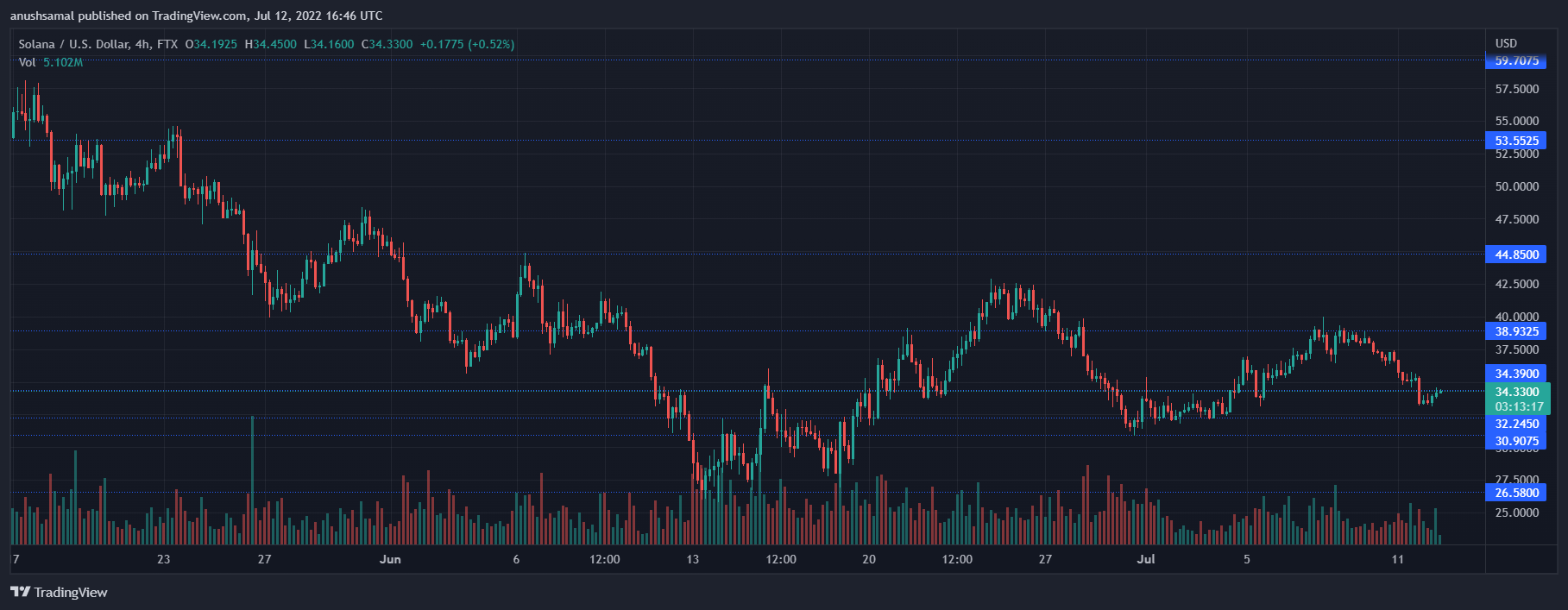Viewport: 1568px width, 610px height.
Task: Select the 34.3900 price level tag
Action: (x=1516, y=374)
